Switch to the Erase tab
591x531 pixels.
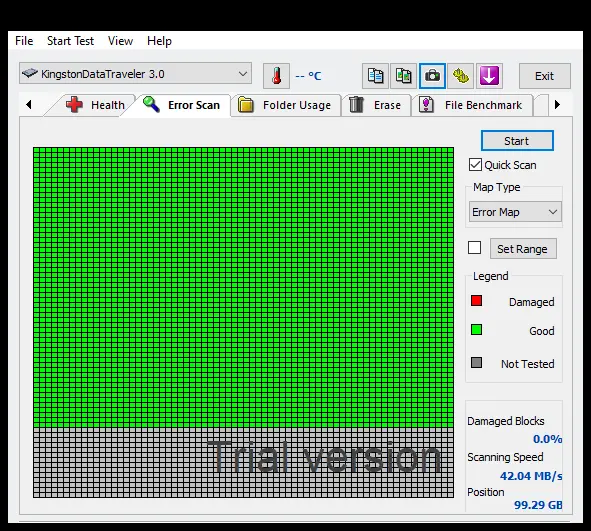[x=376, y=105]
